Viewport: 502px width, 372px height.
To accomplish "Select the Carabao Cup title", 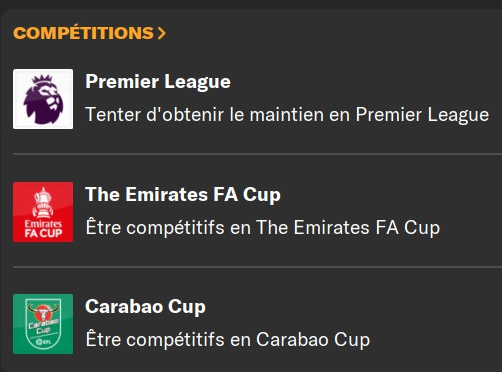I will pos(145,307).
